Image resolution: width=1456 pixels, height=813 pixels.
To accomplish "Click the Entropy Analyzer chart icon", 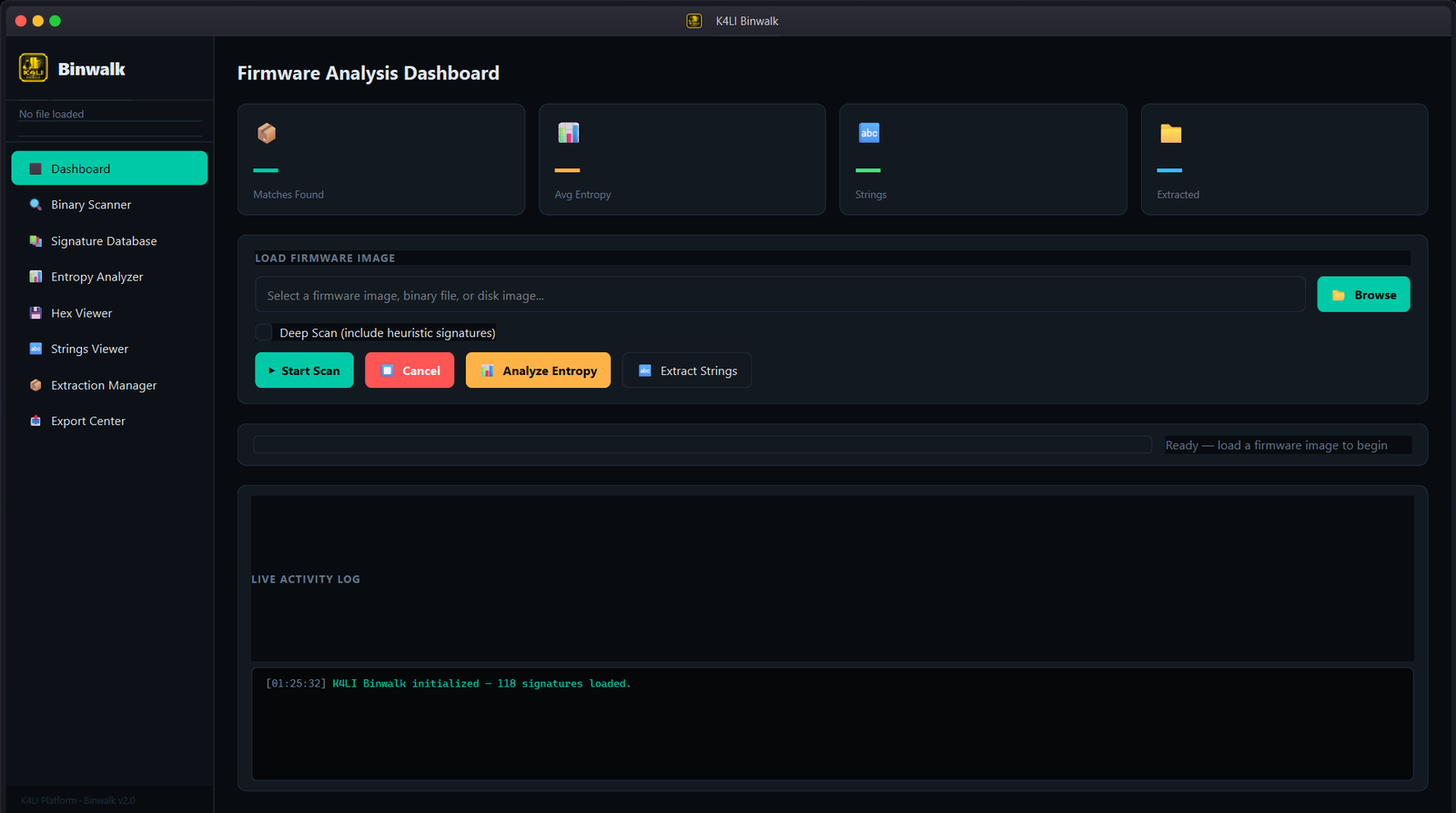I will coord(35,277).
